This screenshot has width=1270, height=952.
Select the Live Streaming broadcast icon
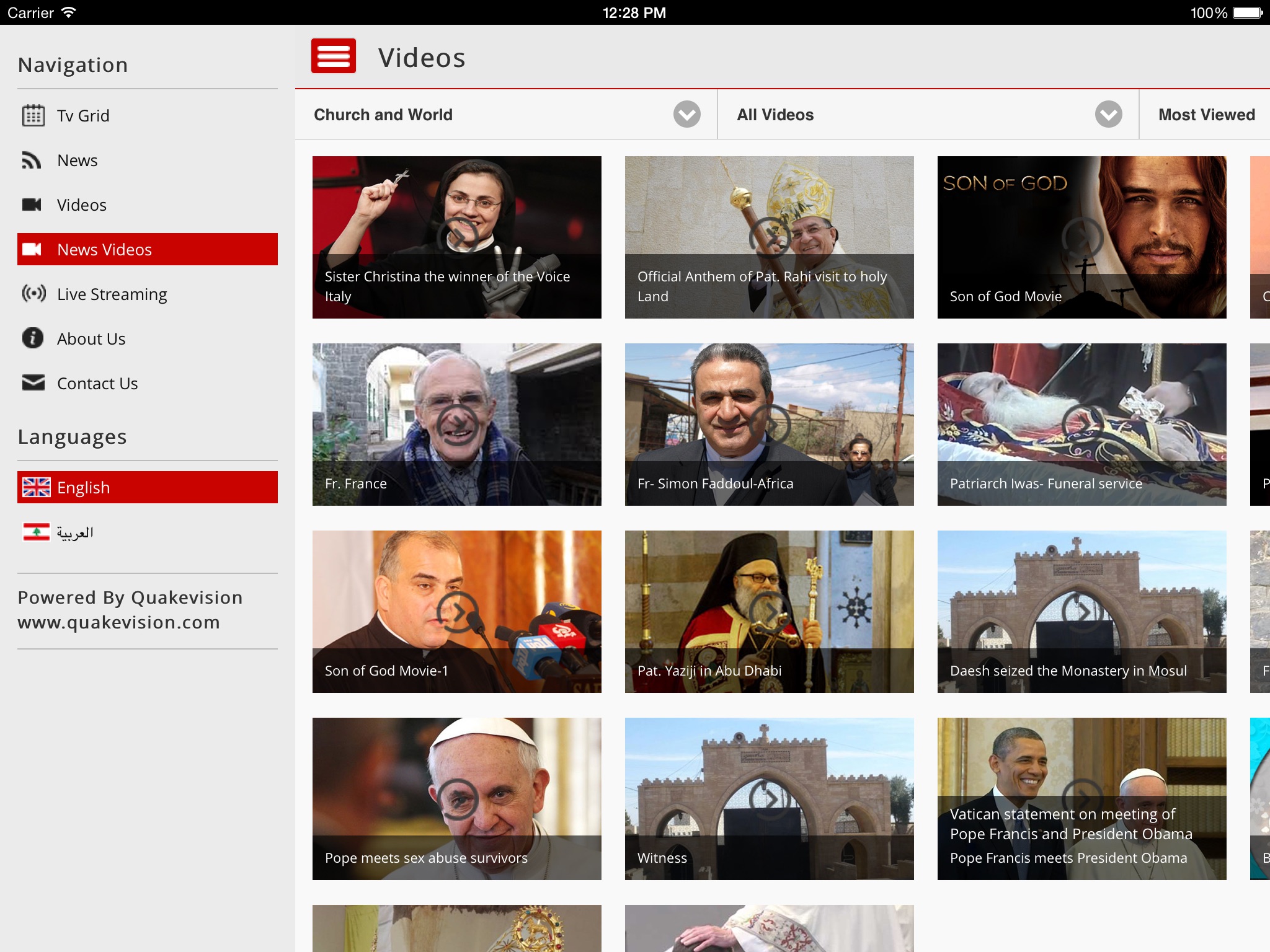[33, 294]
